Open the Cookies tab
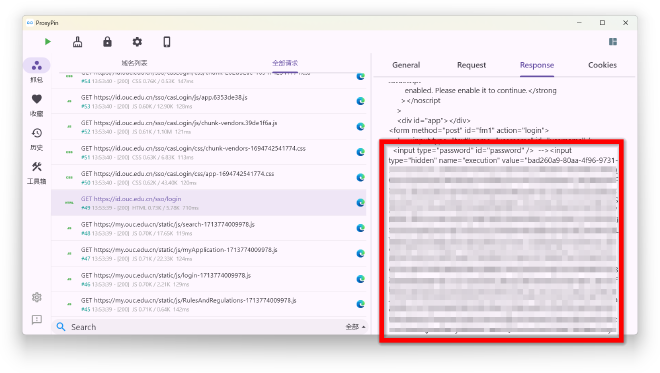Screen dimensions: 660x373 pos(602,65)
